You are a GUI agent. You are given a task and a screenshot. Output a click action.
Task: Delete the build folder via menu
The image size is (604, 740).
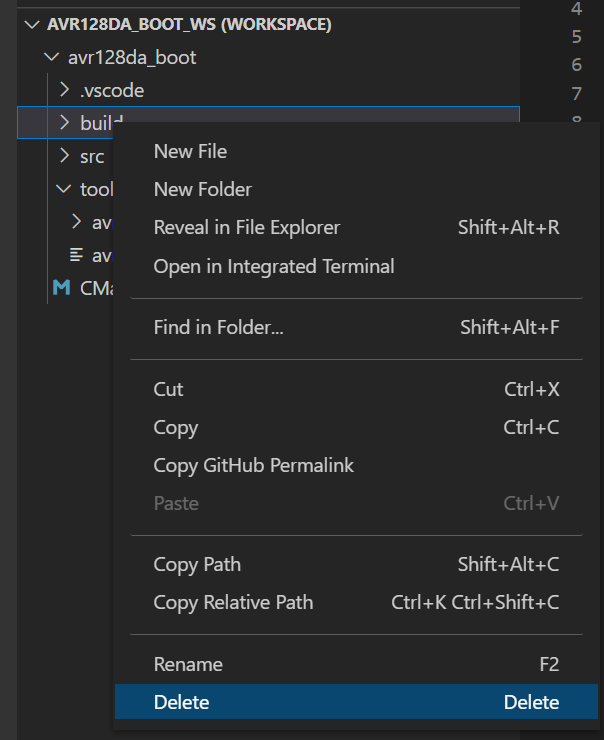[181, 702]
